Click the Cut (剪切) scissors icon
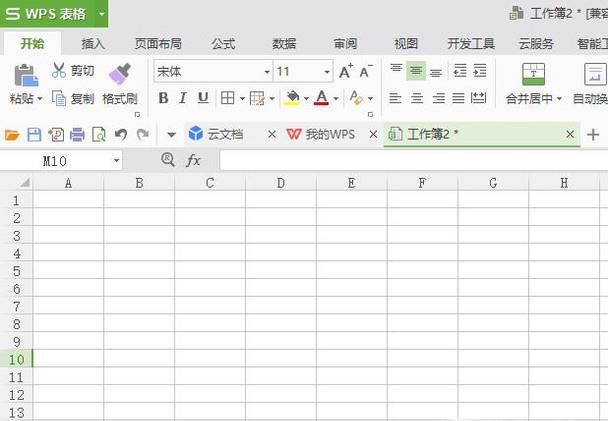This screenshot has height=421, width=608. (59, 71)
